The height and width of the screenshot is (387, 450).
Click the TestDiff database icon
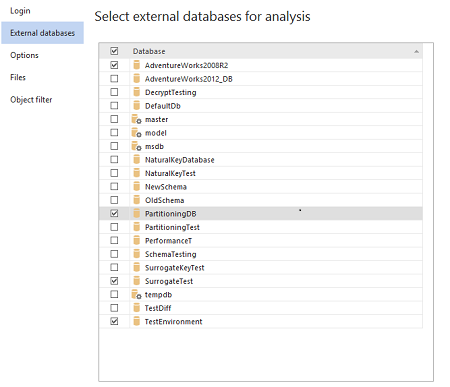pyautogui.click(x=136, y=308)
